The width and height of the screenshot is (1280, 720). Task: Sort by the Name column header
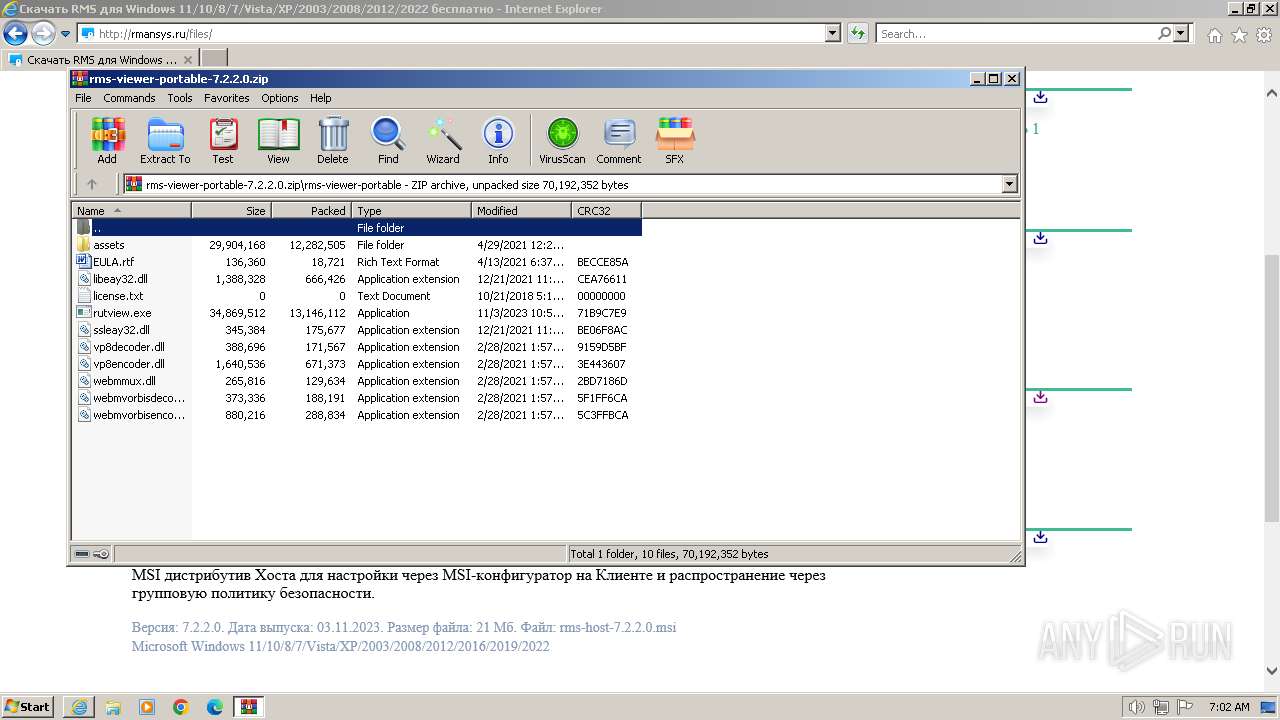click(x=131, y=210)
